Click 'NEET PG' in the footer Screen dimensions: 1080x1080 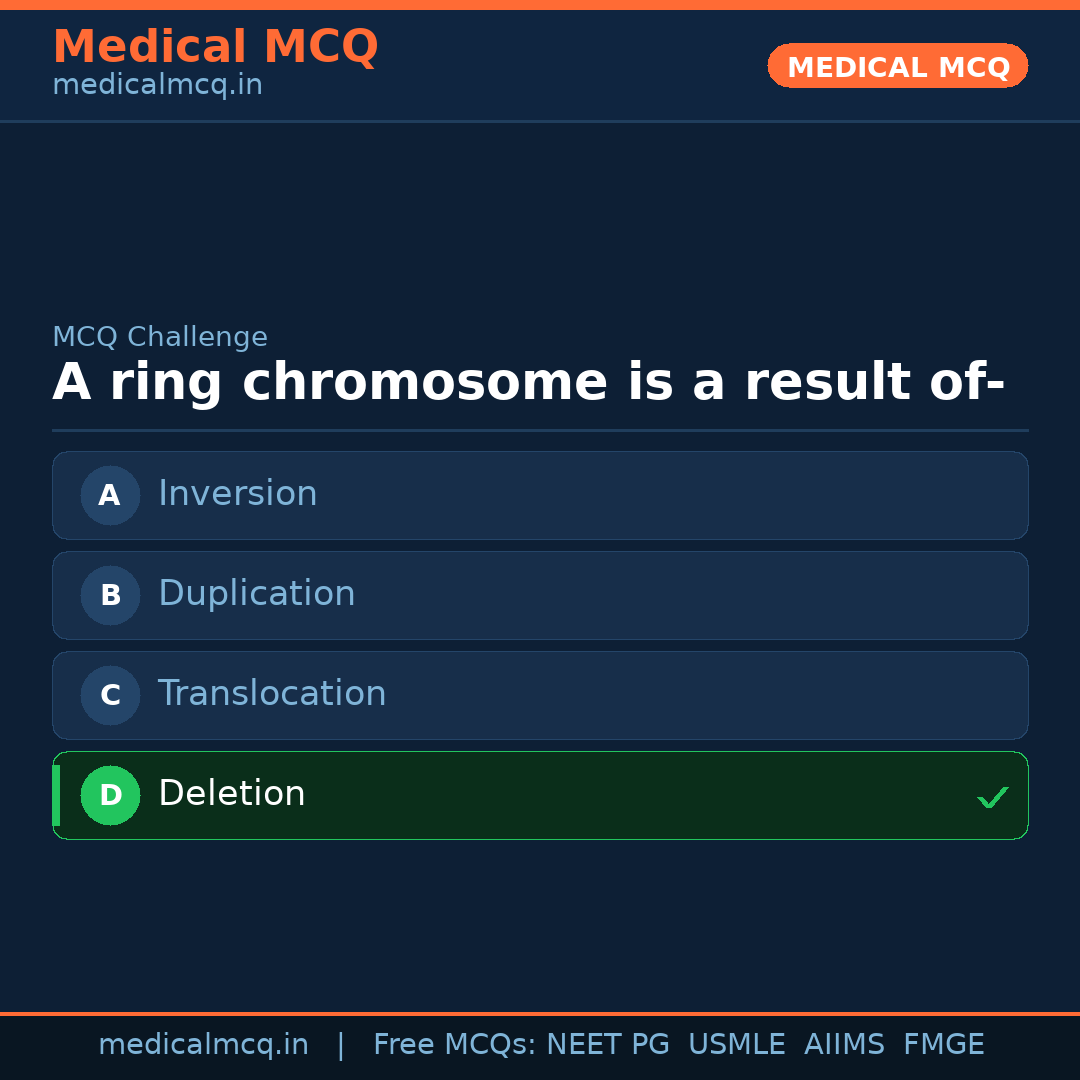[608, 1045]
